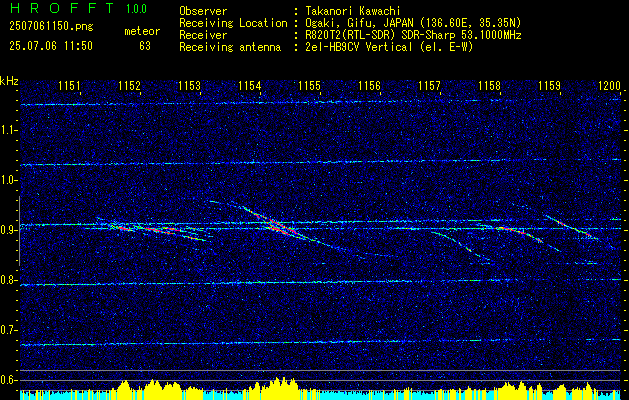The height and width of the screenshot is (400, 629).
Task: Click the 1.0 frequency axis label
Action: pyautogui.click(x=9, y=180)
